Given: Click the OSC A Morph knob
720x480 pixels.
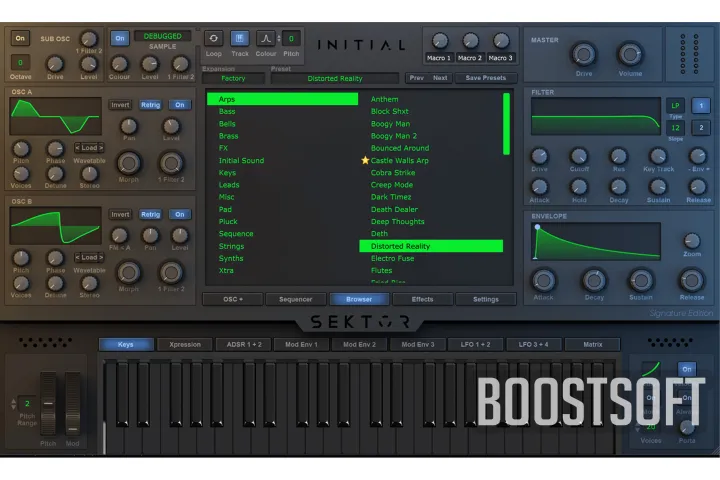Looking at the screenshot, I should [x=129, y=163].
